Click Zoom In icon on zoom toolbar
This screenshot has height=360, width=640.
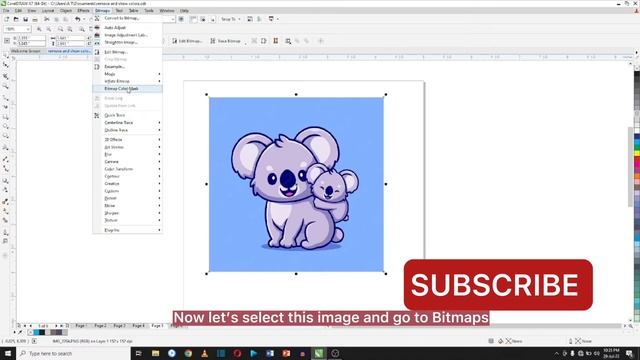coord(39,29)
